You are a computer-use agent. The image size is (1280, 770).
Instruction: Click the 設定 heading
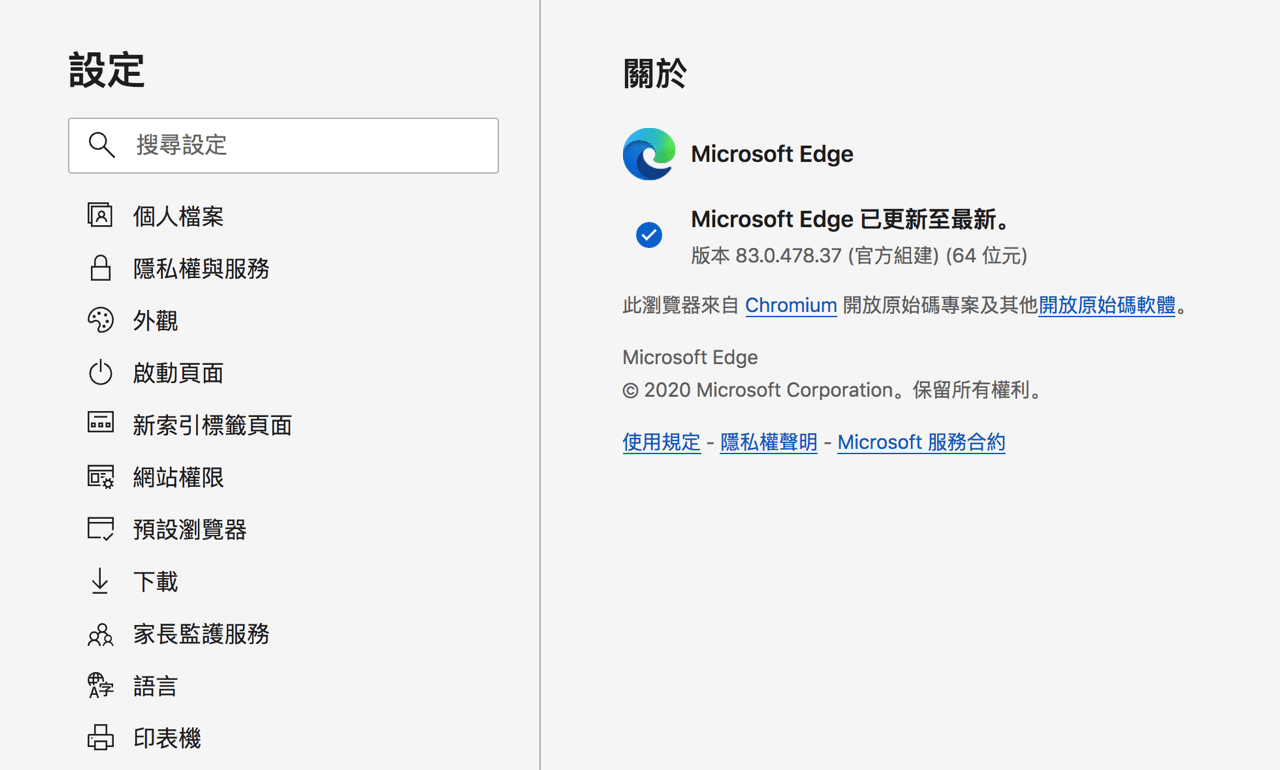pos(107,70)
